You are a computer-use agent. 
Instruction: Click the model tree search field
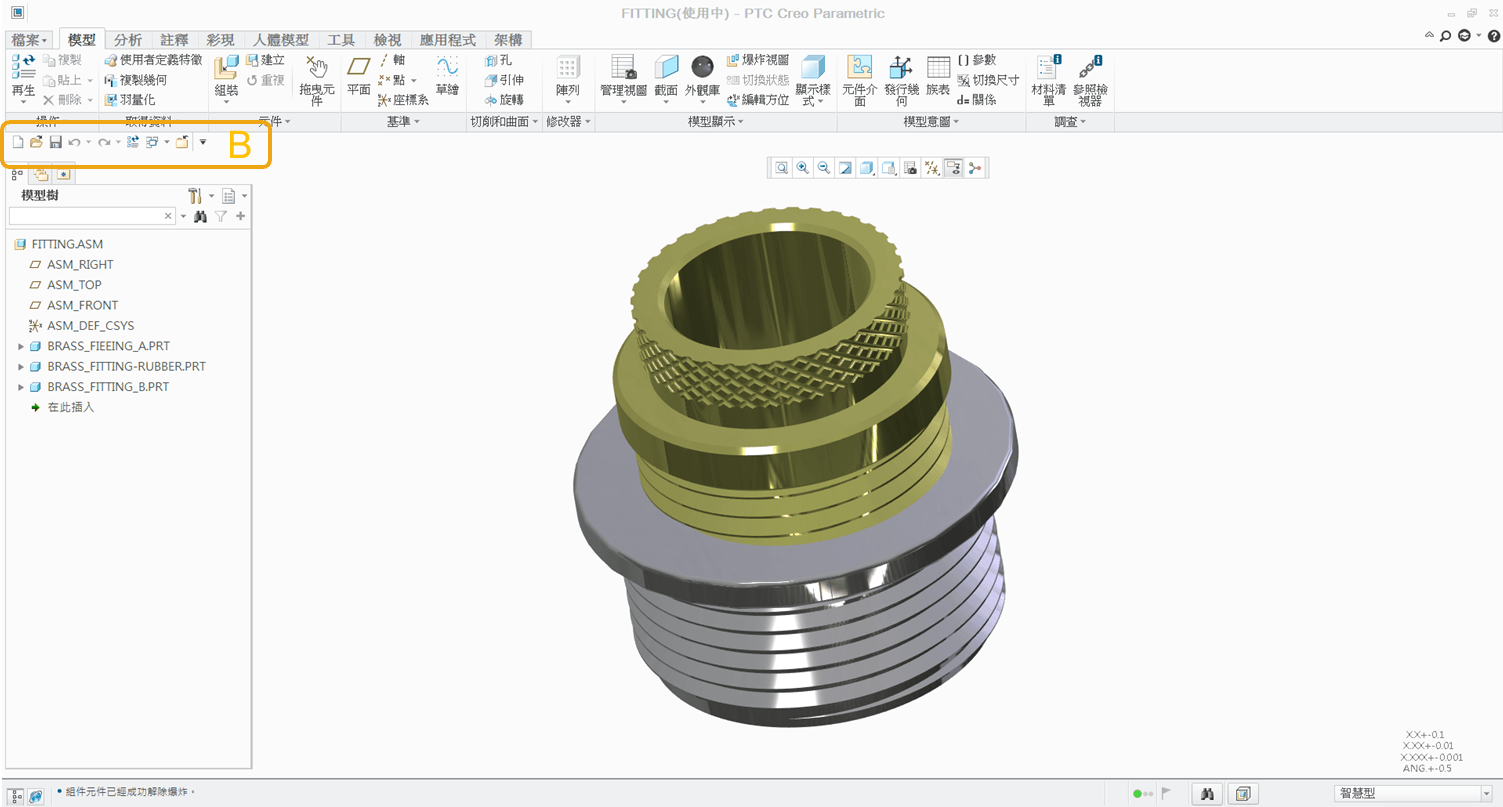point(85,216)
